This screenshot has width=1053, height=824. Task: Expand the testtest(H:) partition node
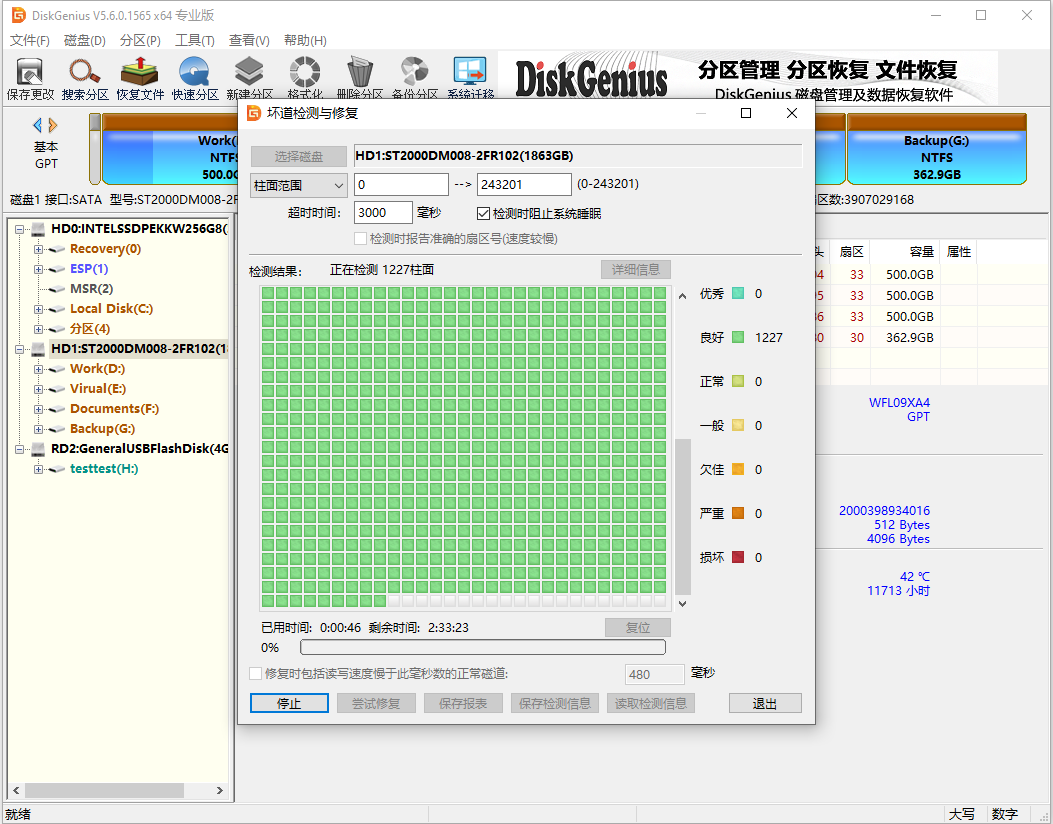coord(38,469)
